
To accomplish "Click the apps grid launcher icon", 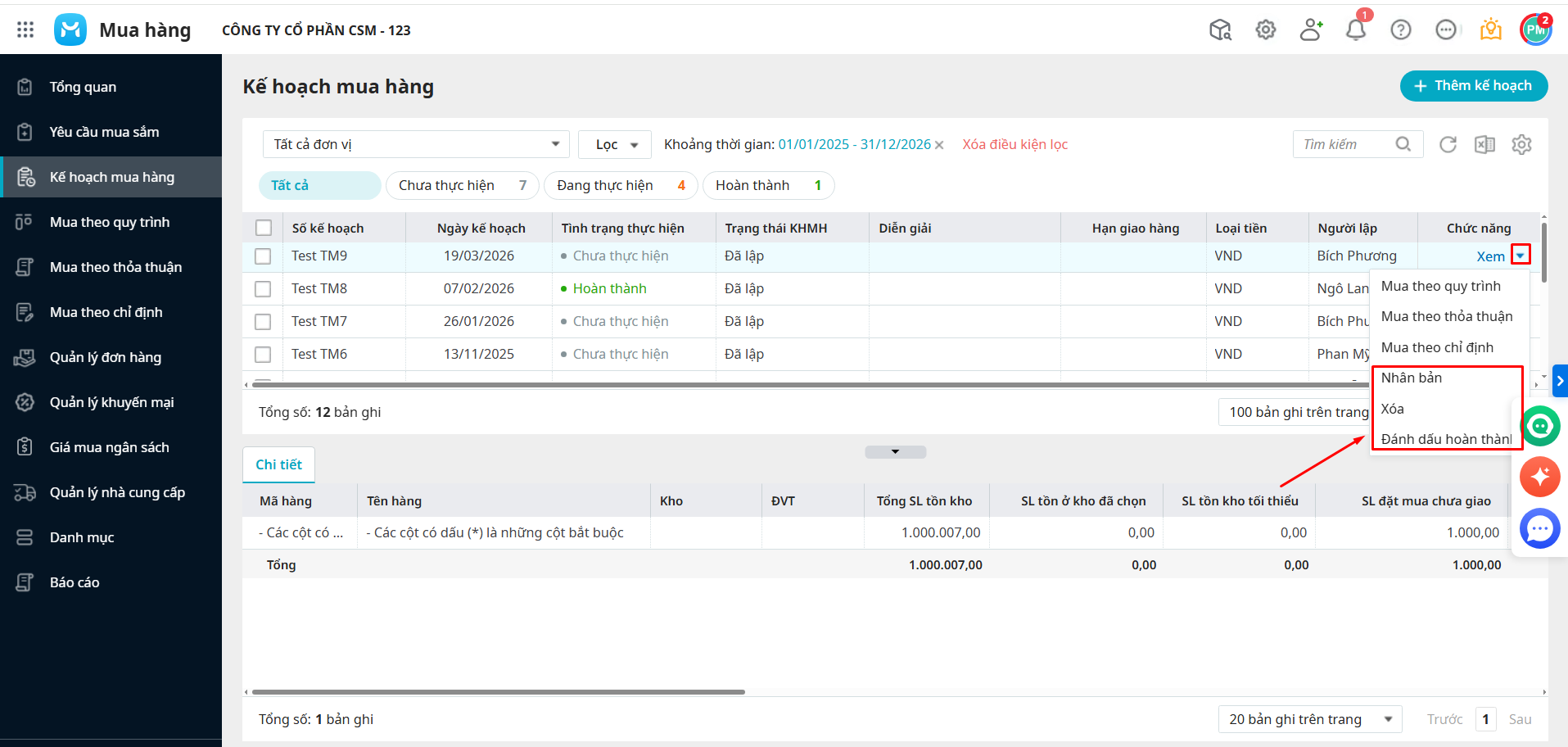I will pyautogui.click(x=25, y=30).
